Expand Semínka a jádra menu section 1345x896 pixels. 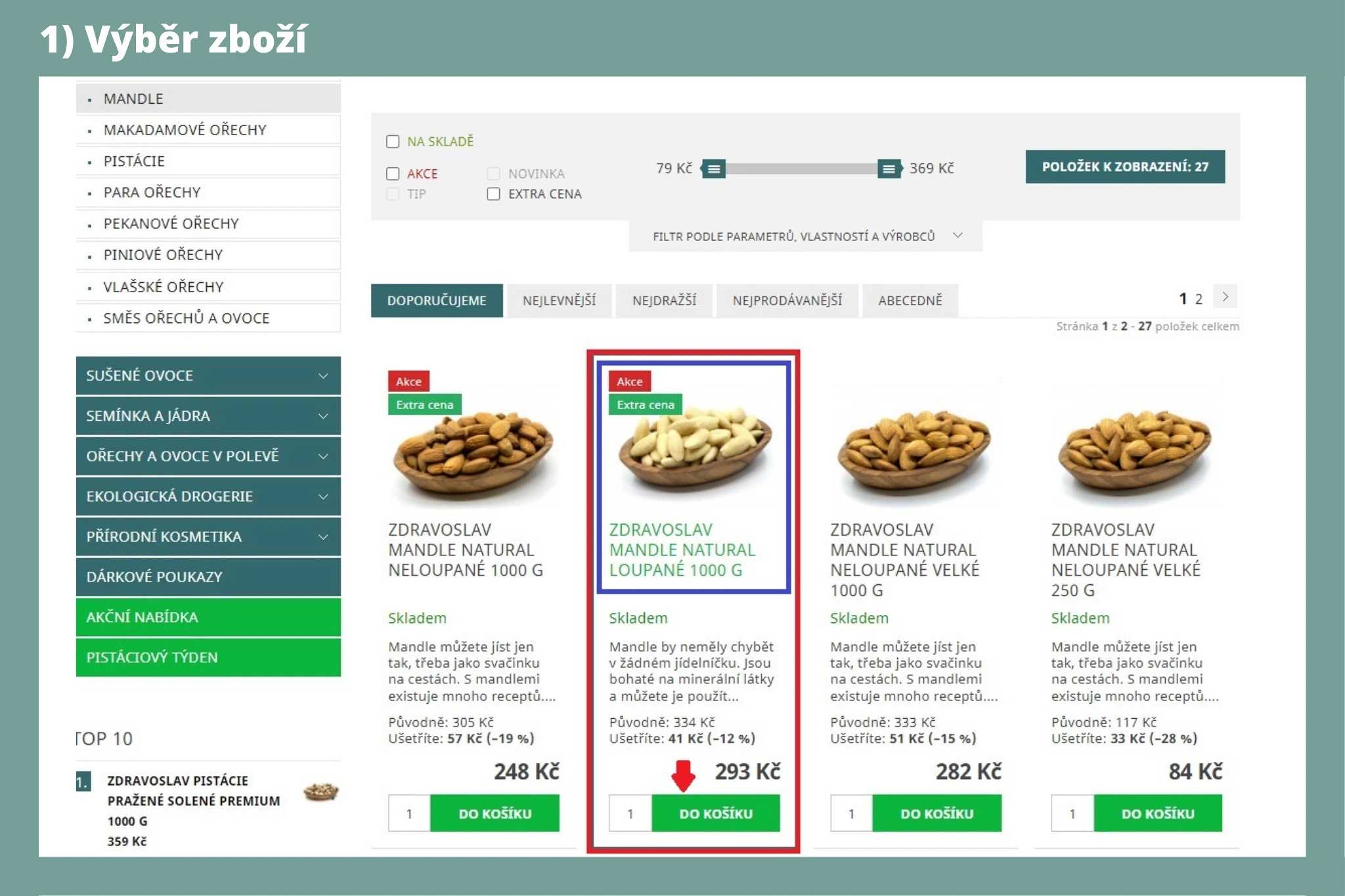(208, 416)
